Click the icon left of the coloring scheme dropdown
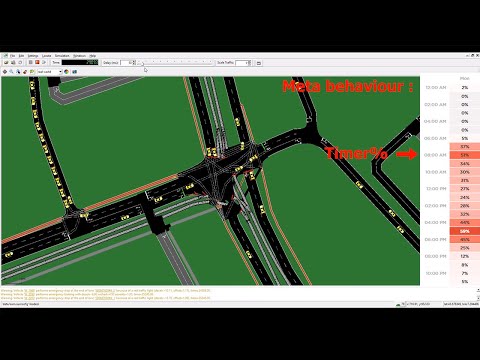The image size is (480, 360). pyautogui.click(x=32, y=72)
